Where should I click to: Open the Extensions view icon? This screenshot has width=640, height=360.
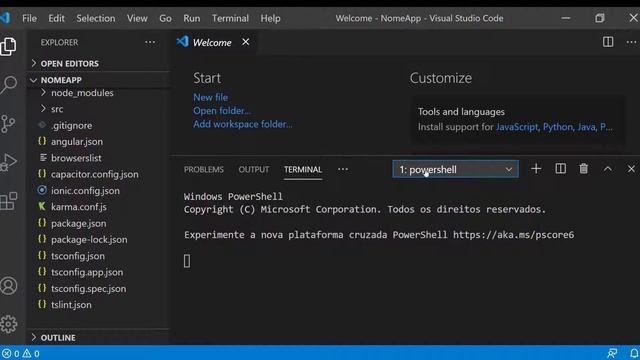pos(8,201)
